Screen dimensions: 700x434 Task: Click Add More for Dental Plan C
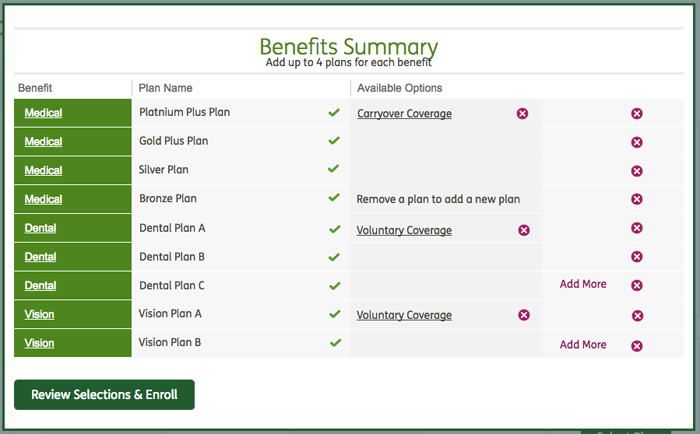[x=583, y=284]
